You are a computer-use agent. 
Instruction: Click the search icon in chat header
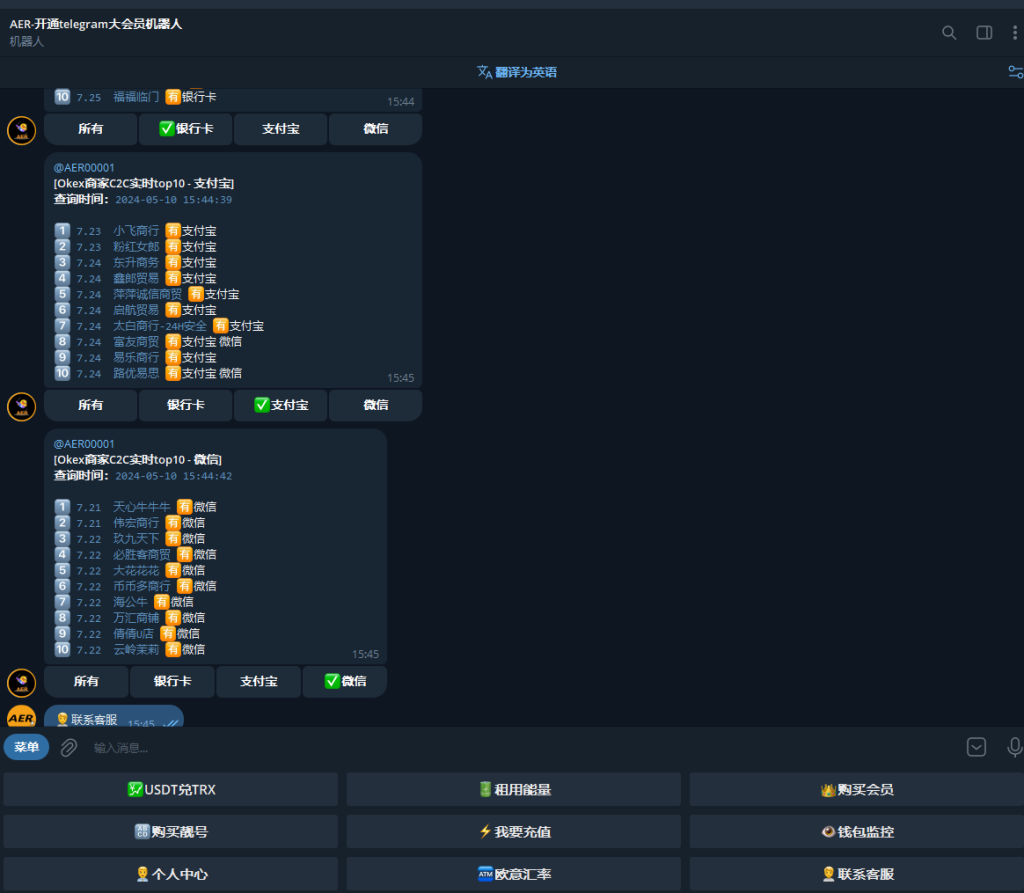pos(949,33)
